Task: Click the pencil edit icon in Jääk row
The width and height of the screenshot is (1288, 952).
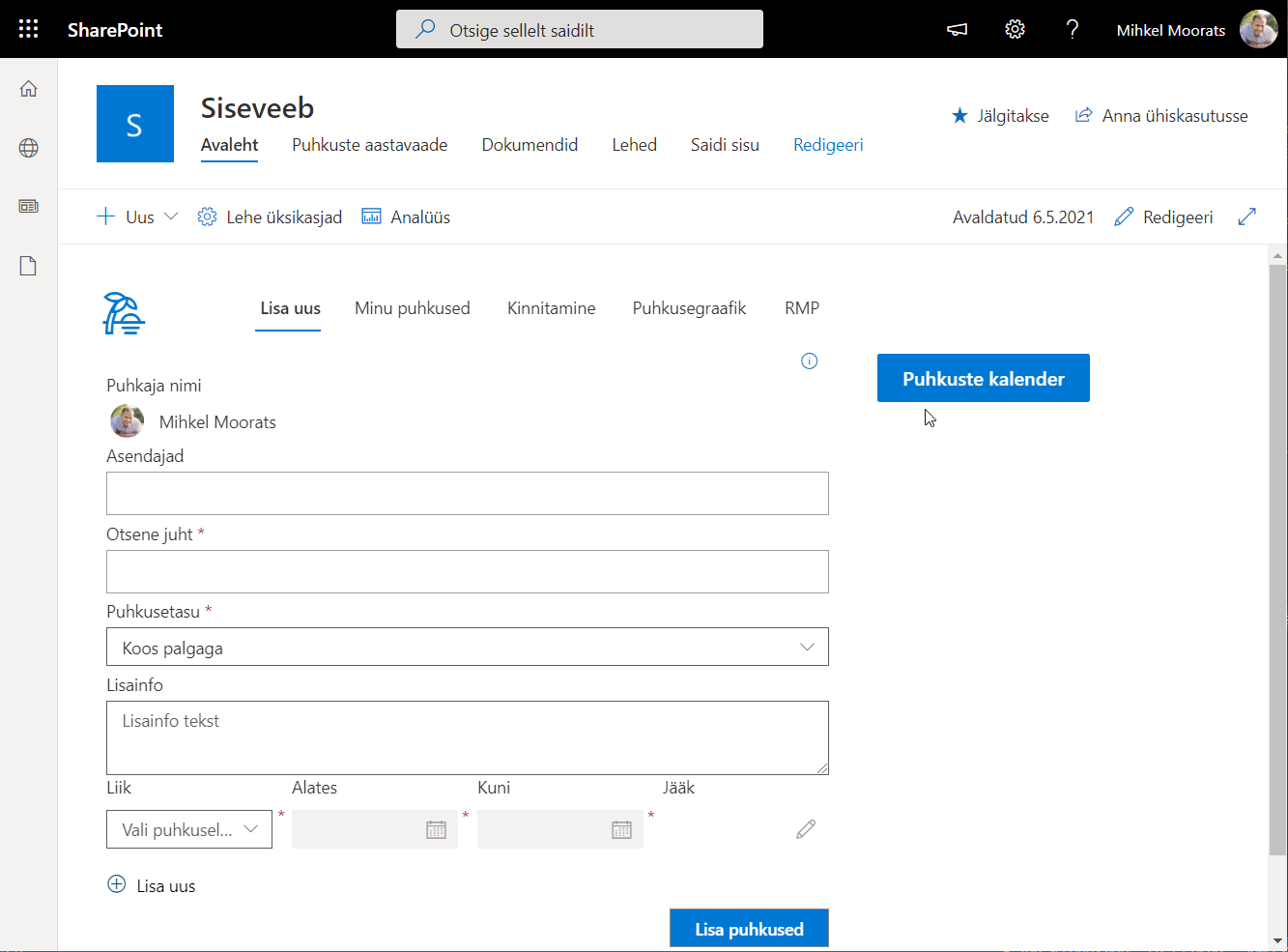Action: [806, 829]
